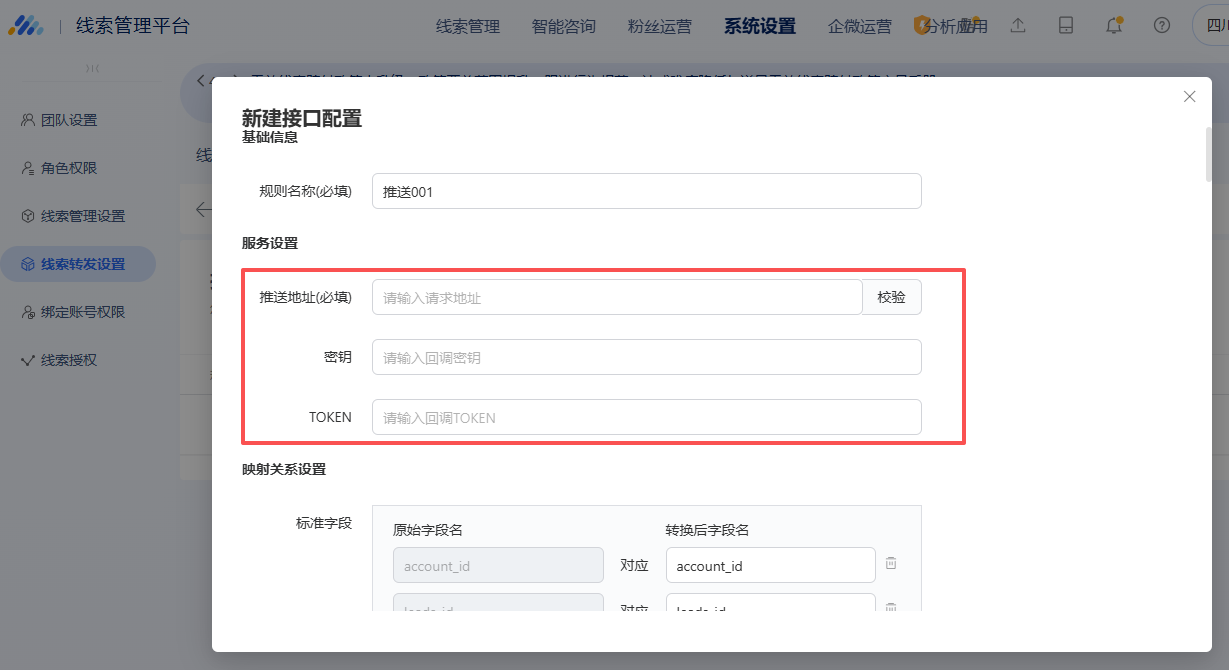Click the back arrow behind the dialog
Image resolution: width=1229 pixels, height=670 pixels.
(x=203, y=209)
